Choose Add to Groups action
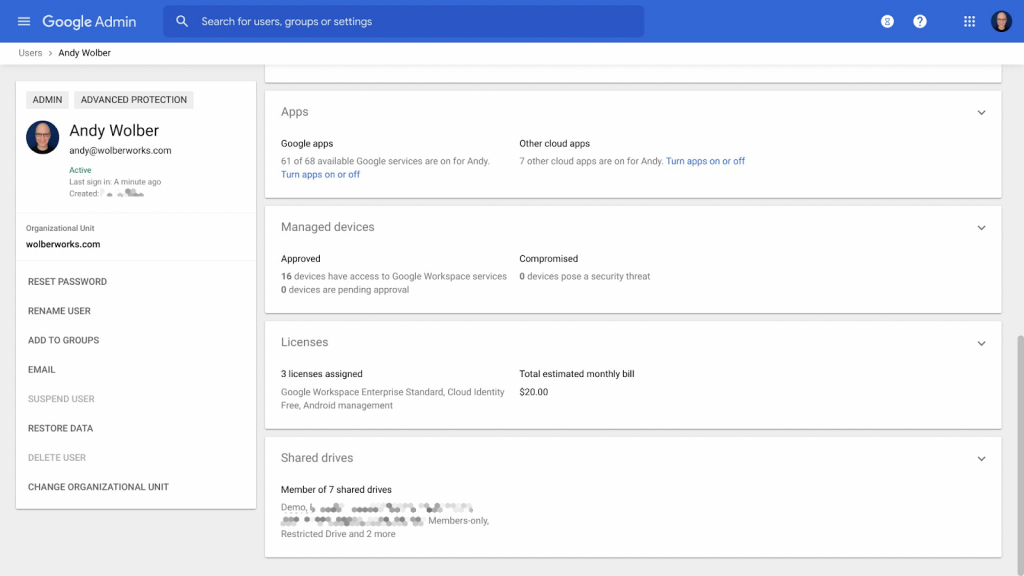 (63, 340)
